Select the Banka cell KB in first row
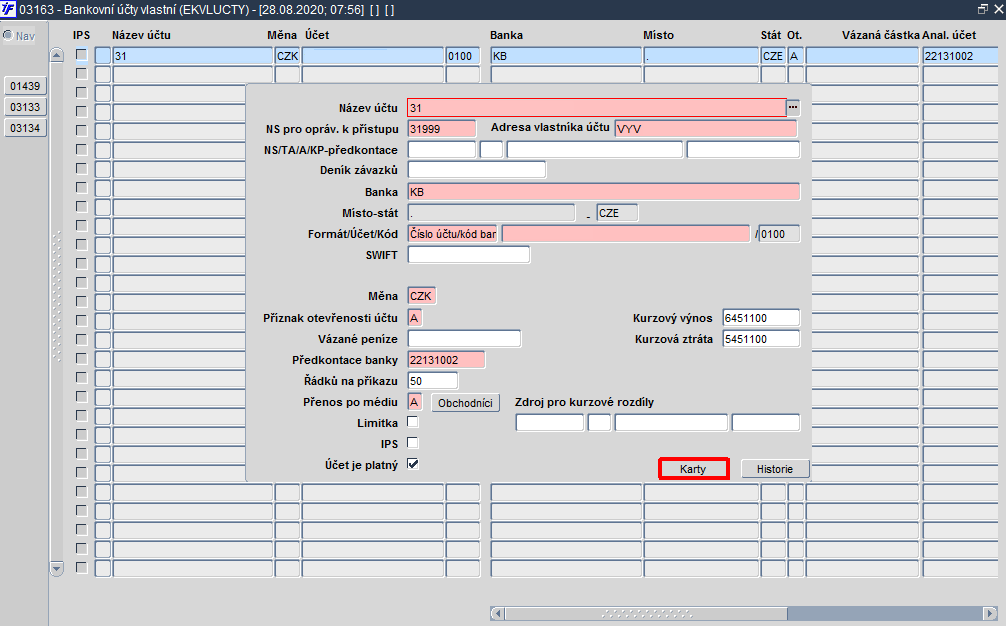 566,56
